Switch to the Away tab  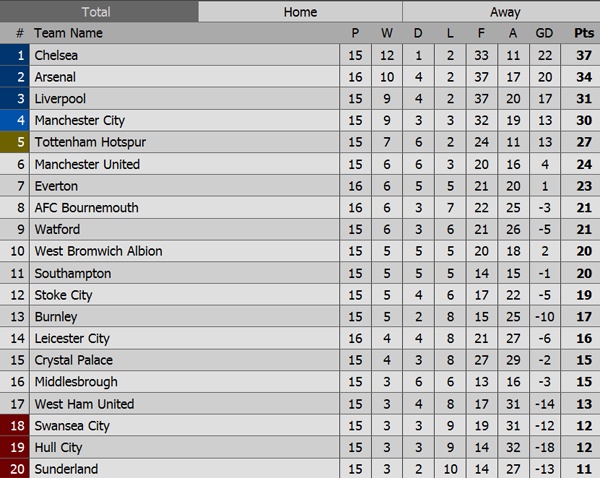point(505,12)
